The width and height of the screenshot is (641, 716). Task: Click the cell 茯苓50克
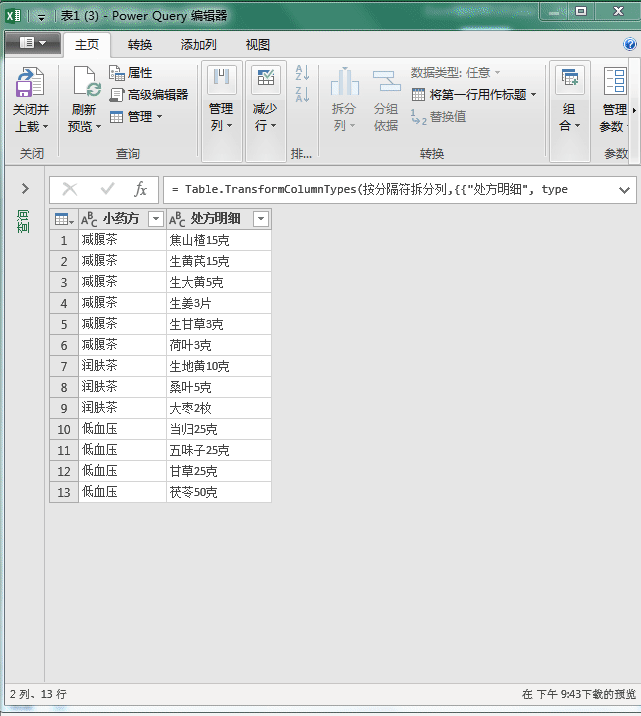(x=219, y=492)
